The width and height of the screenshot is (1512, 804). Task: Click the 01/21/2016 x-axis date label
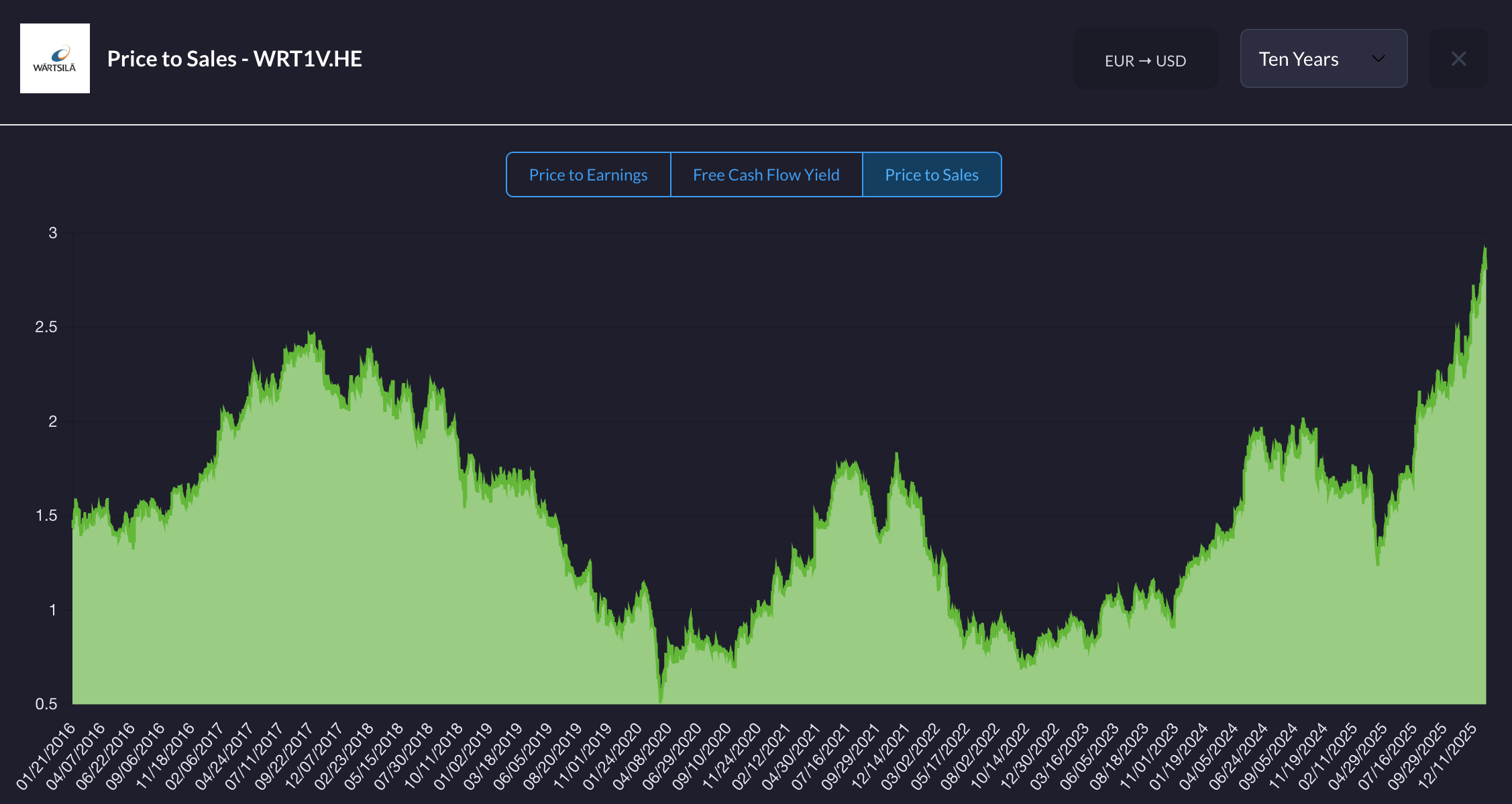coord(47,755)
